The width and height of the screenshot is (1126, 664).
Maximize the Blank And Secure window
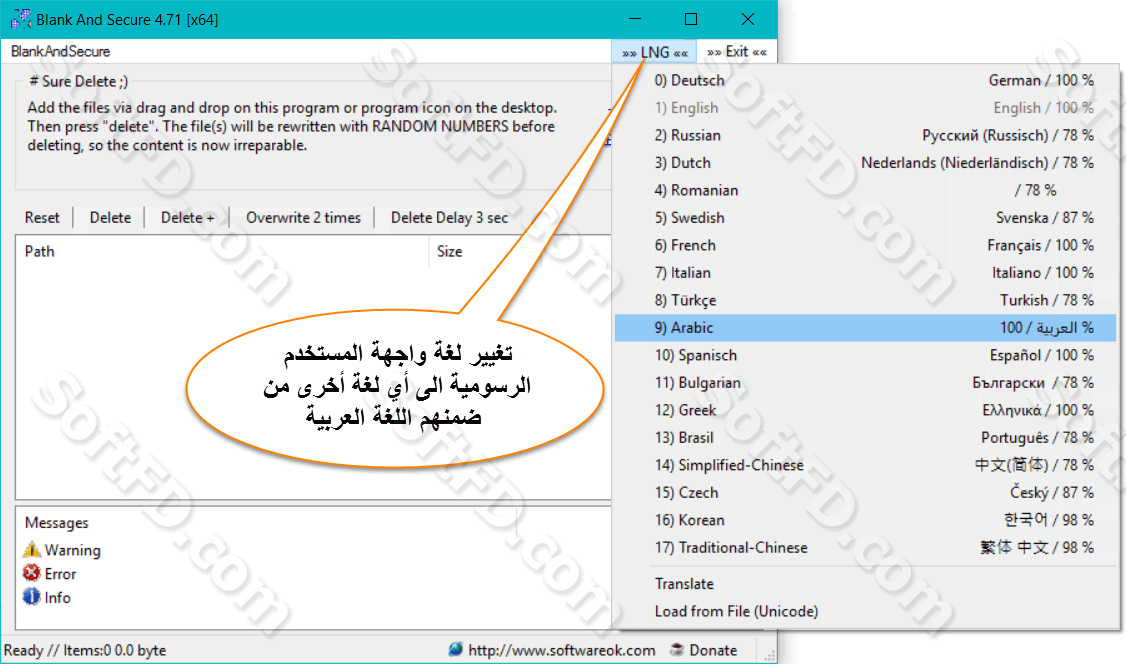coord(691,19)
